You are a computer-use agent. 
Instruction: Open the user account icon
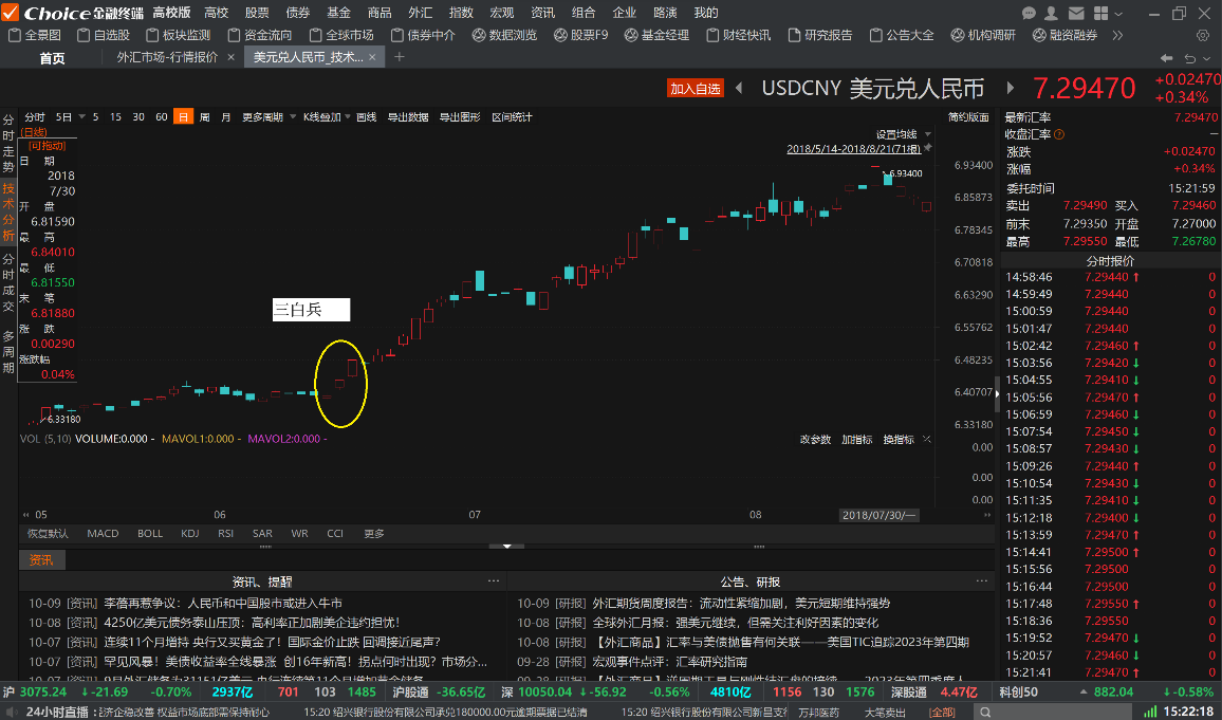(1052, 13)
